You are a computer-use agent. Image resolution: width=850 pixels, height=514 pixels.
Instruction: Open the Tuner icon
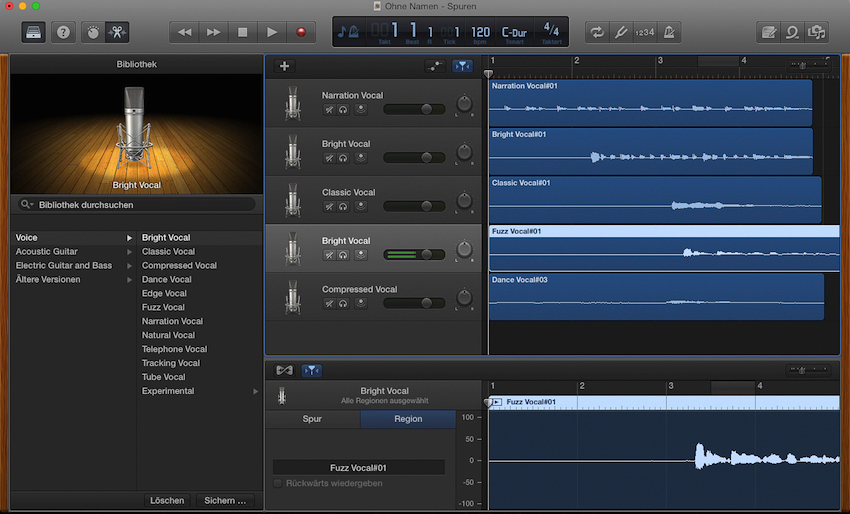click(621, 32)
